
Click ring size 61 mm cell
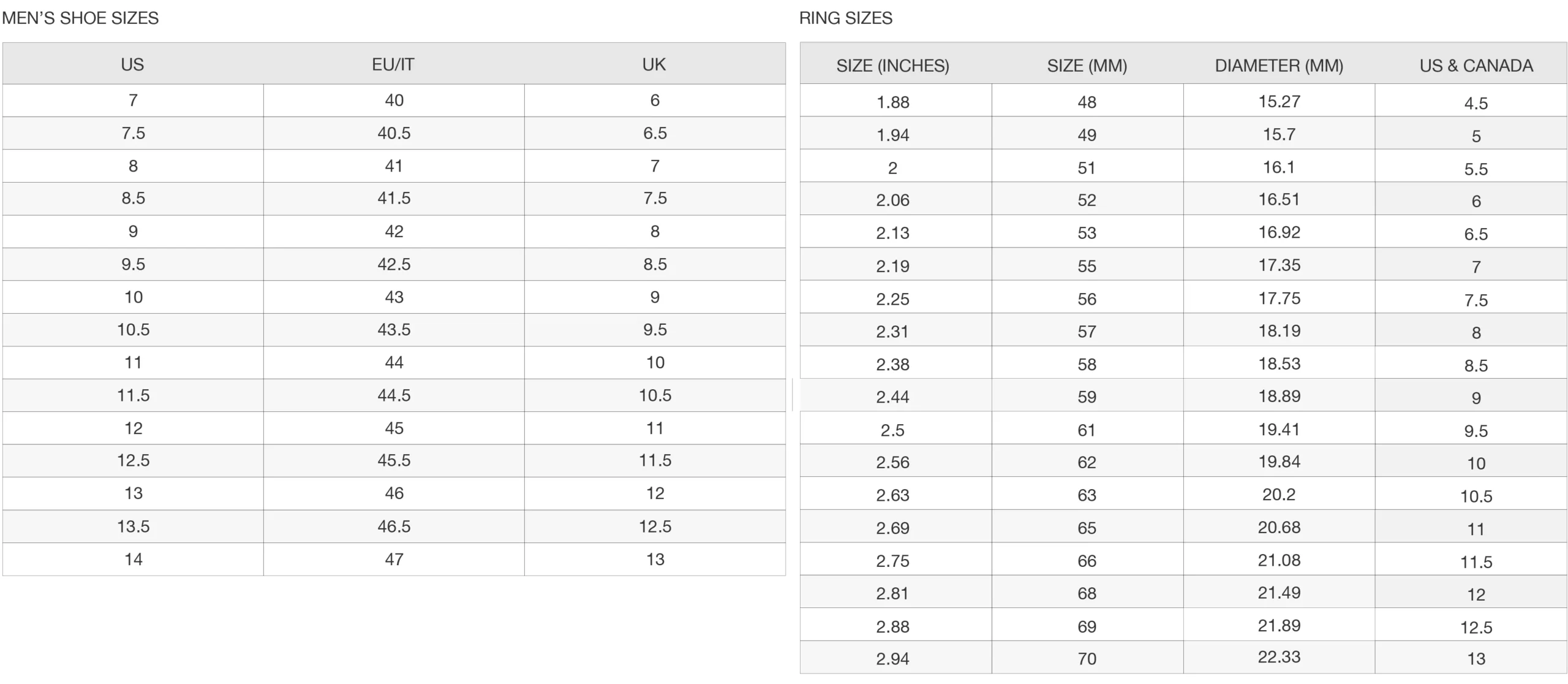(1087, 430)
